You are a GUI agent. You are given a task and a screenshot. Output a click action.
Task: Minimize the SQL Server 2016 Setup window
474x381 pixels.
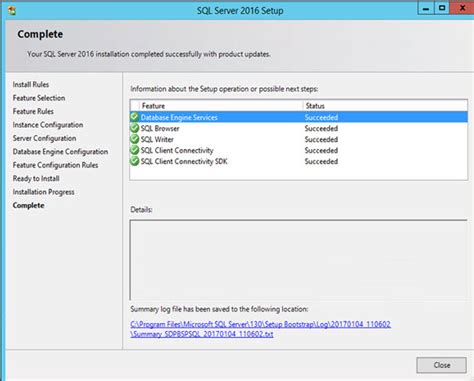pos(426,8)
